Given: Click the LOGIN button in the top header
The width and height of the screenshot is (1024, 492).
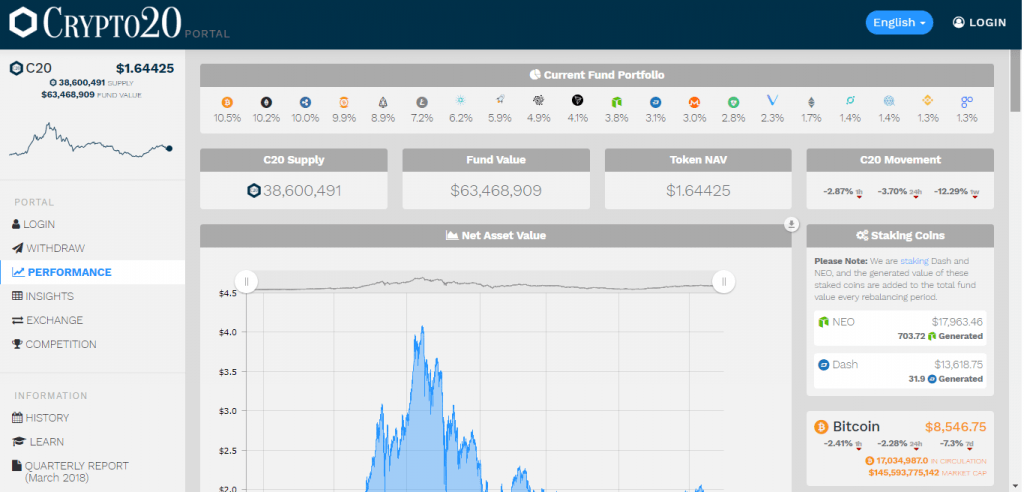Looking at the screenshot, I should (x=979, y=23).
